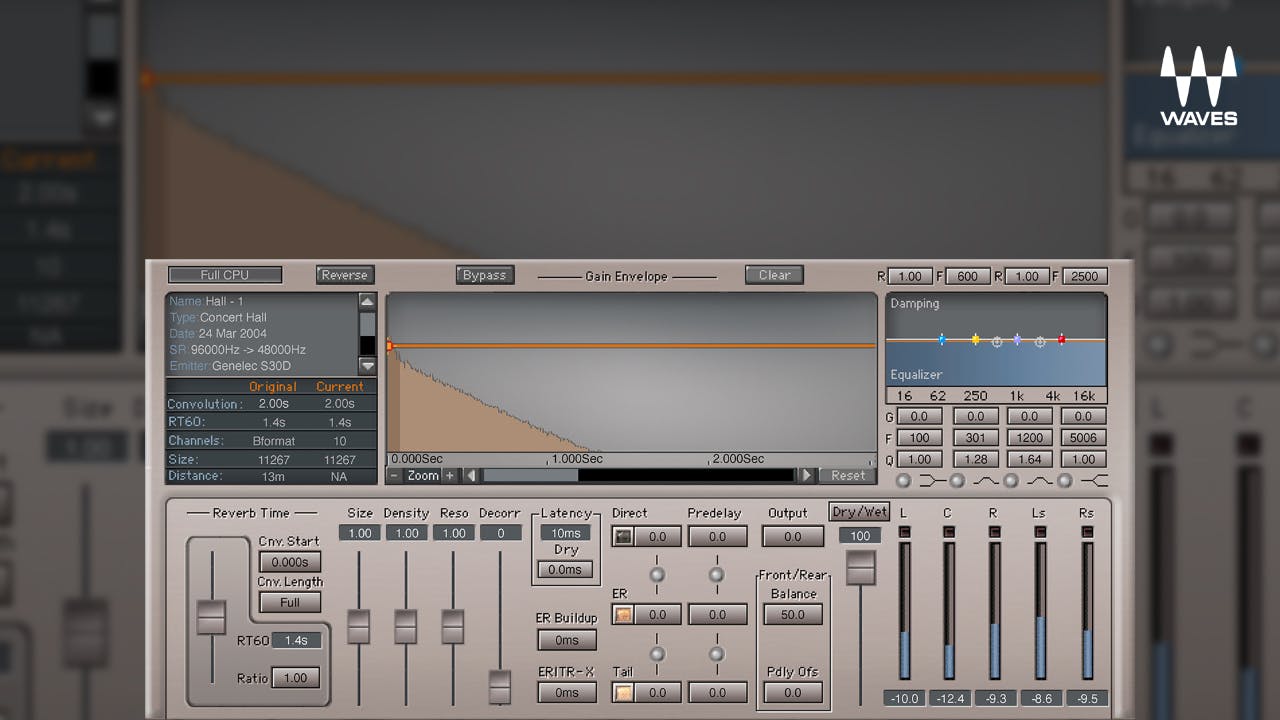Click the Reverb Time fader handle
Viewport: 1280px width, 720px height.
pos(211,617)
